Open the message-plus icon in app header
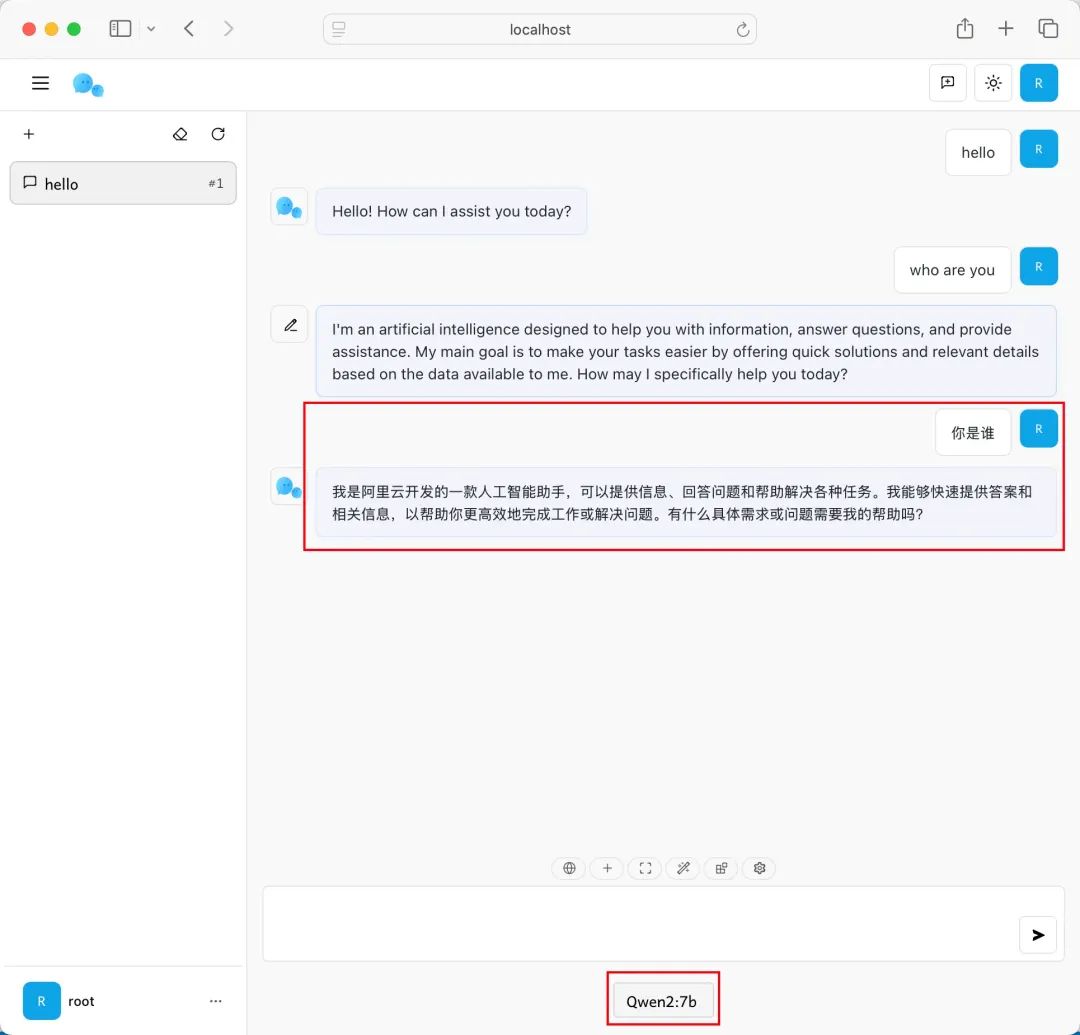The width and height of the screenshot is (1080, 1035). 948,83
